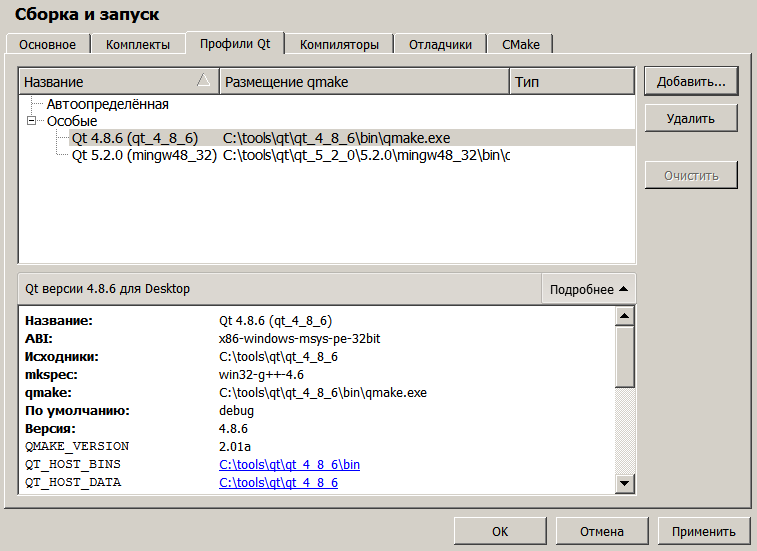This screenshot has width=757, height=551.
Task: Switch to the Основное tab
Action: tap(47, 44)
